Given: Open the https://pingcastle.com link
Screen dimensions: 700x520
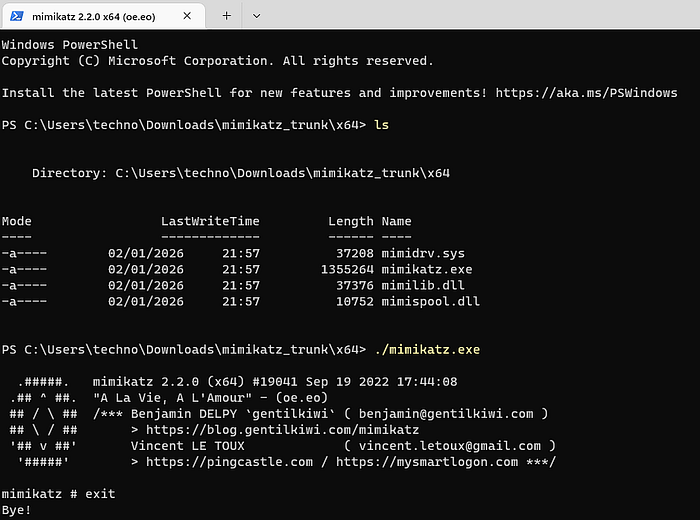Looking at the screenshot, I should (x=229, y=462).
